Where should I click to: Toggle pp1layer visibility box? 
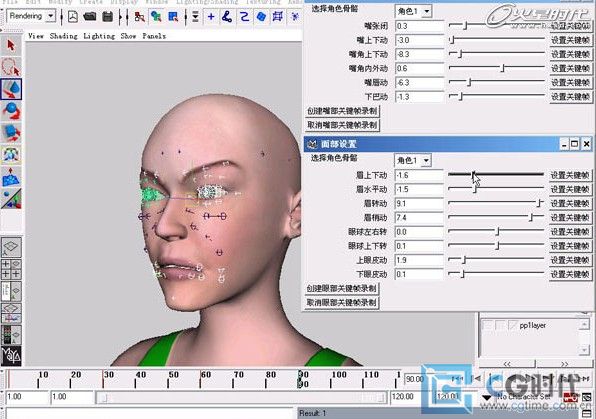pos(487,325)
